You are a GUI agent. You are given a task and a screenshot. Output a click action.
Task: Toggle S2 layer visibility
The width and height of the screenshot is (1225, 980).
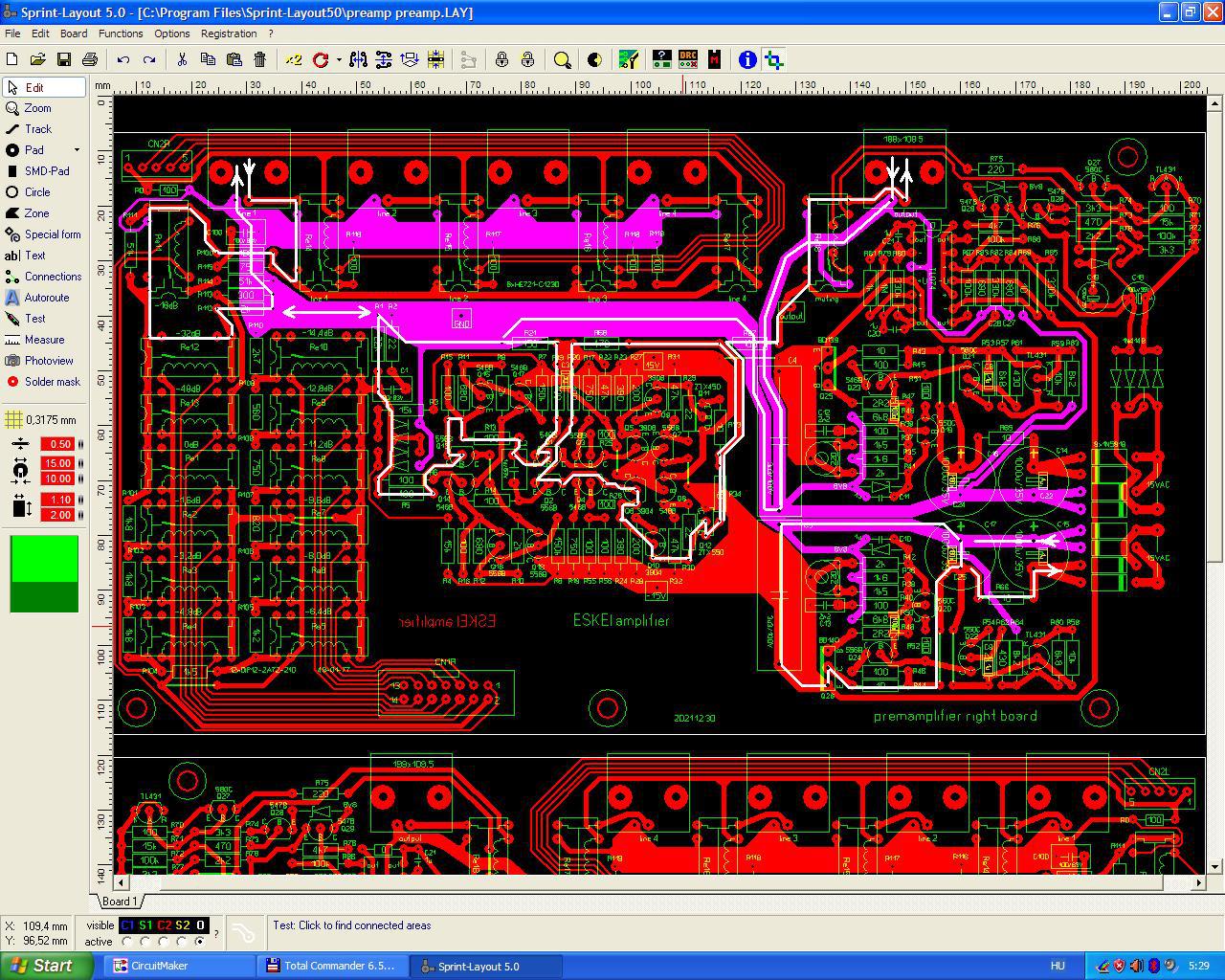click(x=182, y=925)
